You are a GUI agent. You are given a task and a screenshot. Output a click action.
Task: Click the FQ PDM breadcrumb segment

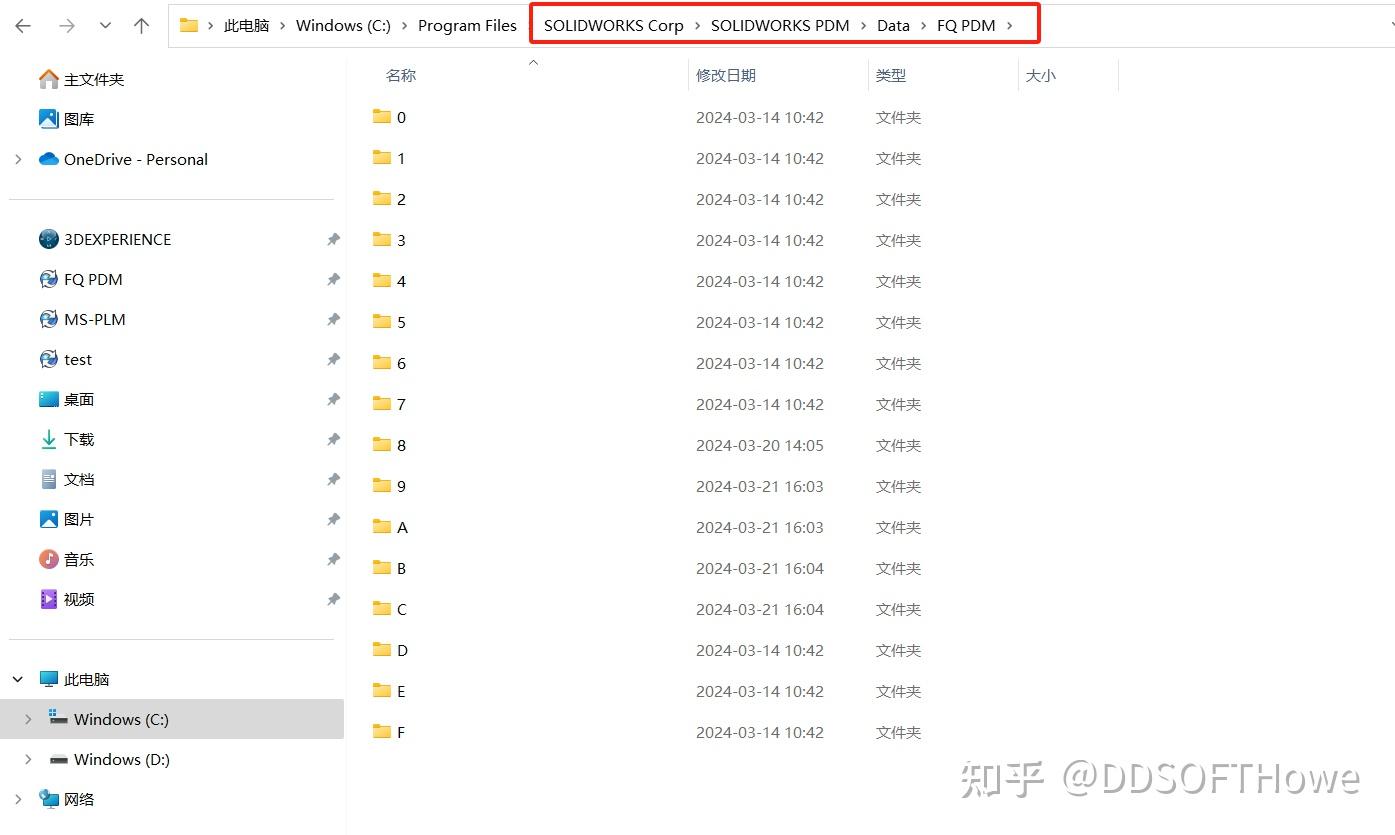click(966, 26)
